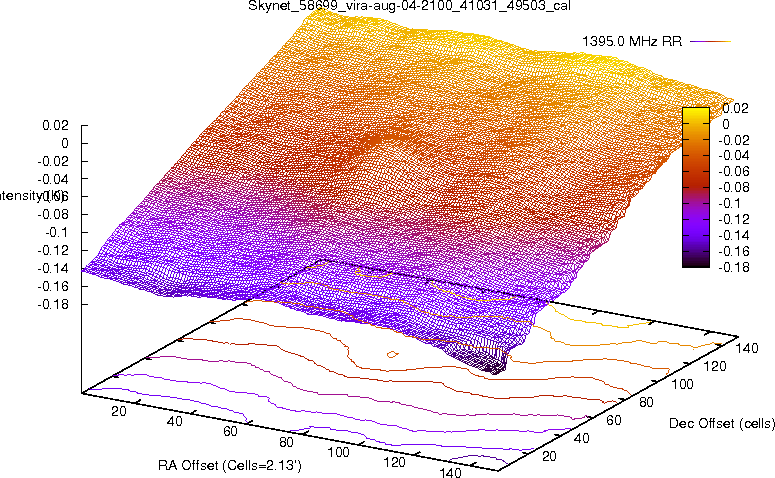The image size is (775, 478).
Task: Click the "140" tick on the RA Offset axis
Action: click(x=450, y=473)
